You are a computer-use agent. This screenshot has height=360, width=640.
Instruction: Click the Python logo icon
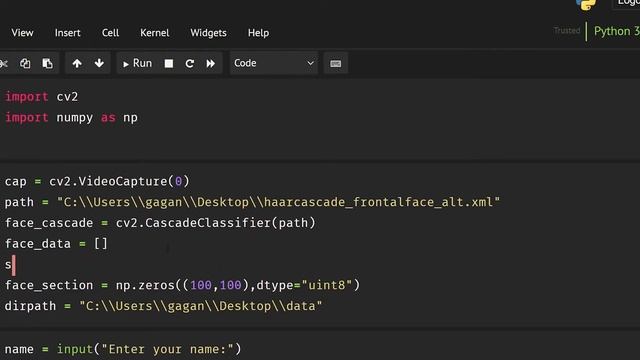pyautogui.click(x=586, y=4)
